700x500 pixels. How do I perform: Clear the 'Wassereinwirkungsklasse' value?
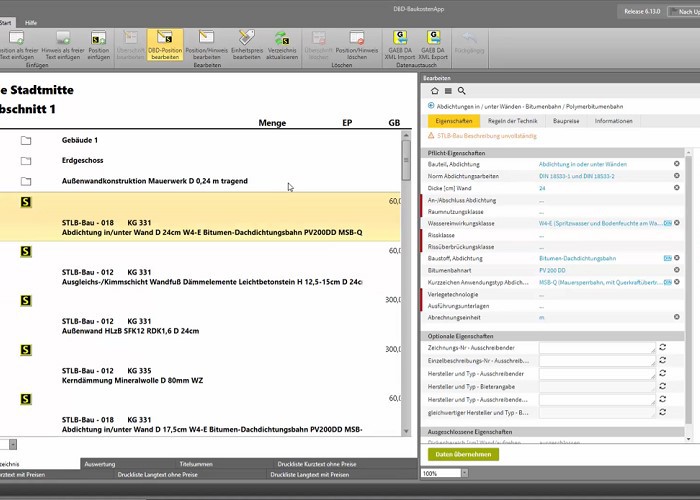pyautogui.click(x=677, y=223)
